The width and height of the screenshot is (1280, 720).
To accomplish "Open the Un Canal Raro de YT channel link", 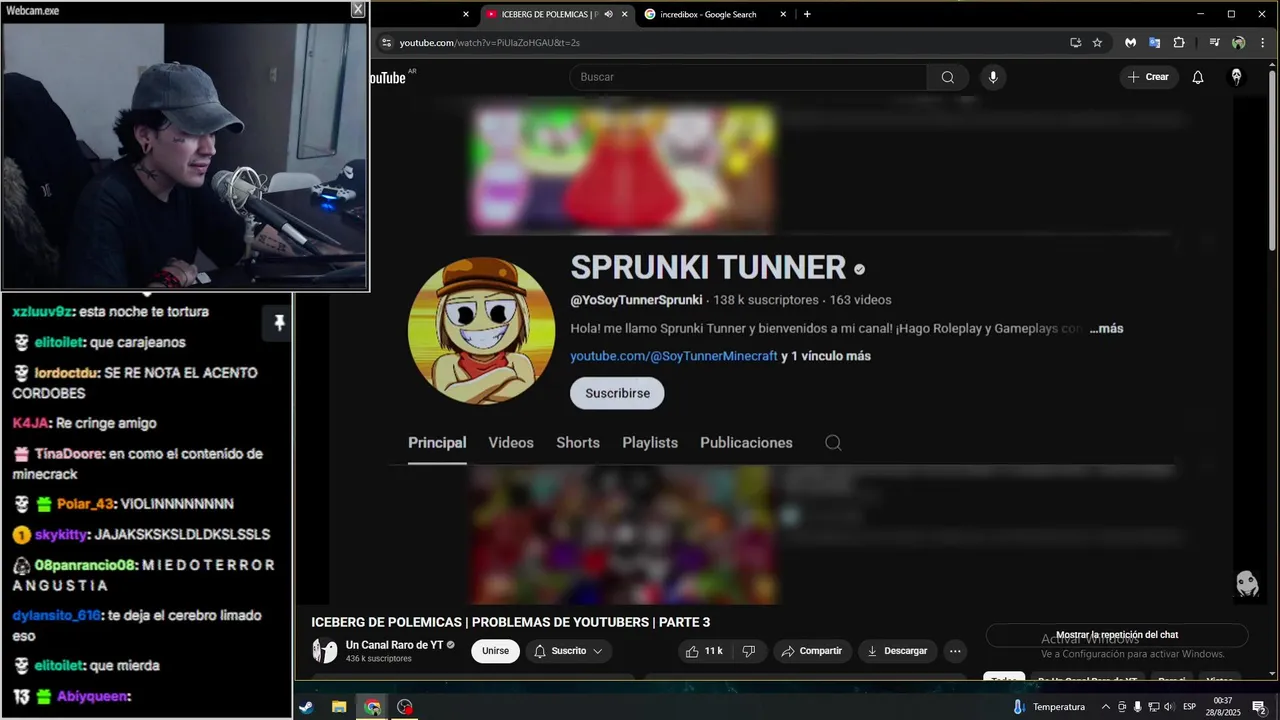I will [394, 645].
